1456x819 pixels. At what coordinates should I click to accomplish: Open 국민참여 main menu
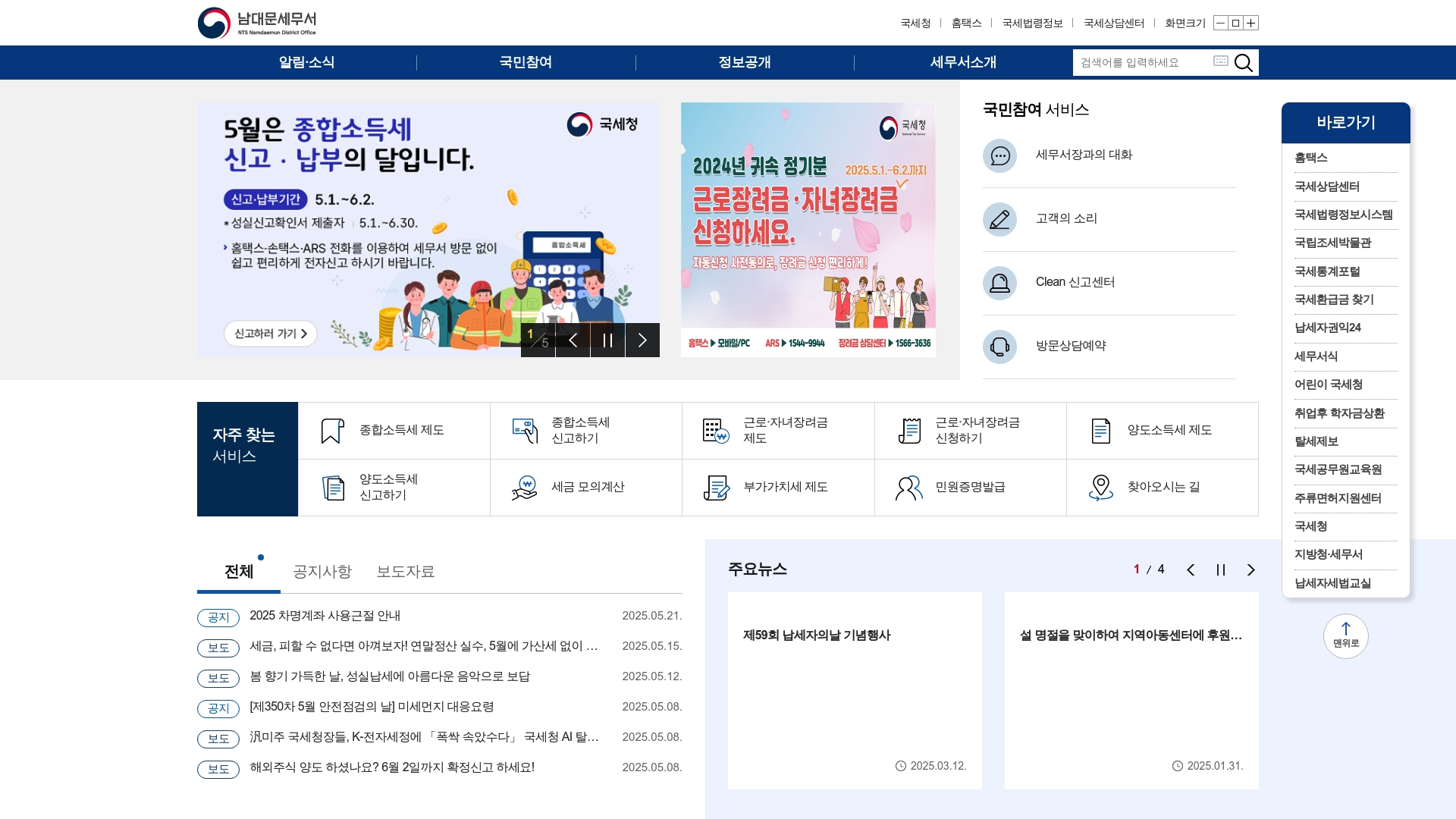pyautogui.click(x=526, y=62)
